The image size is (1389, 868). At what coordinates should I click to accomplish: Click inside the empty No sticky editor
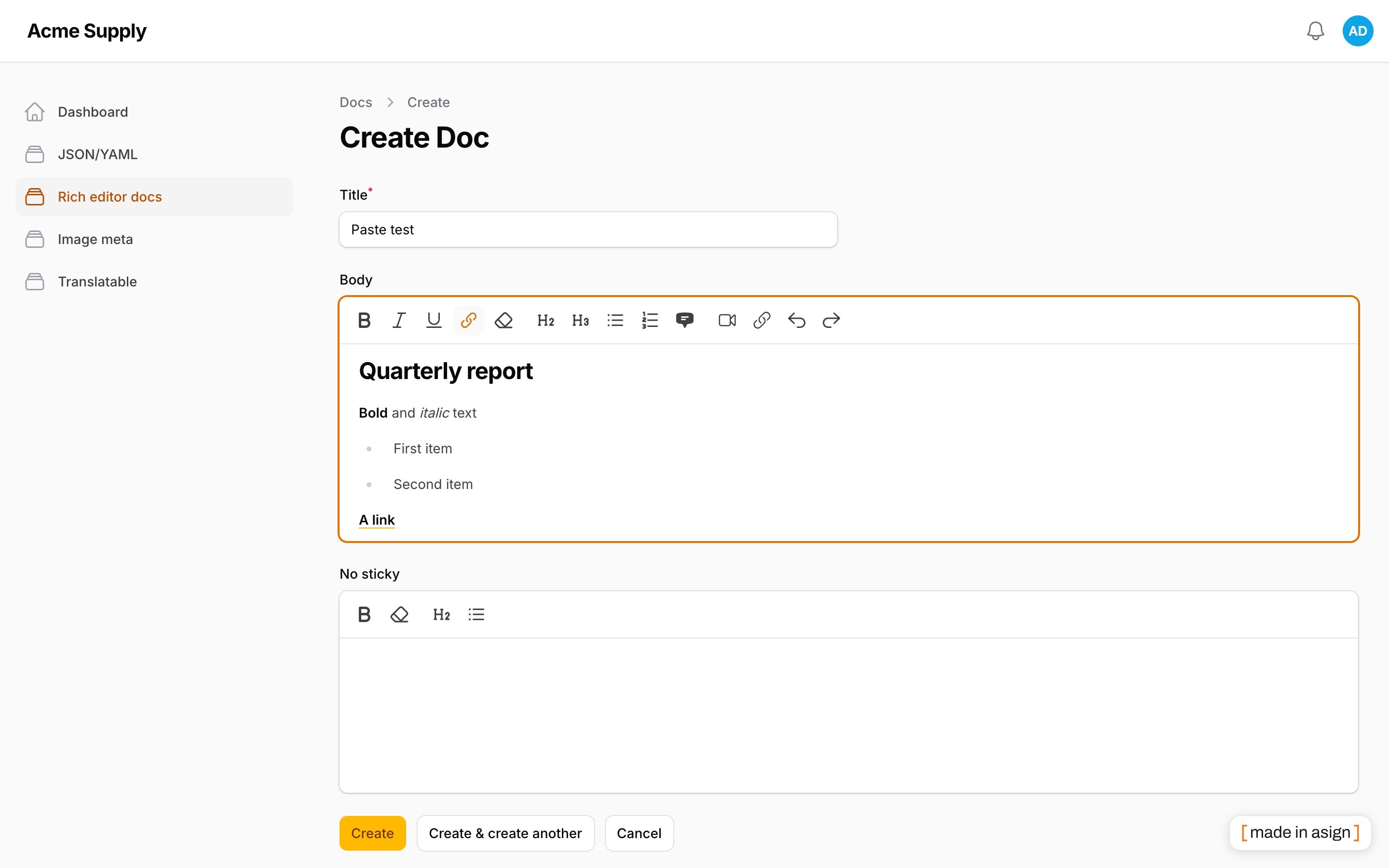tap(848, 715)
